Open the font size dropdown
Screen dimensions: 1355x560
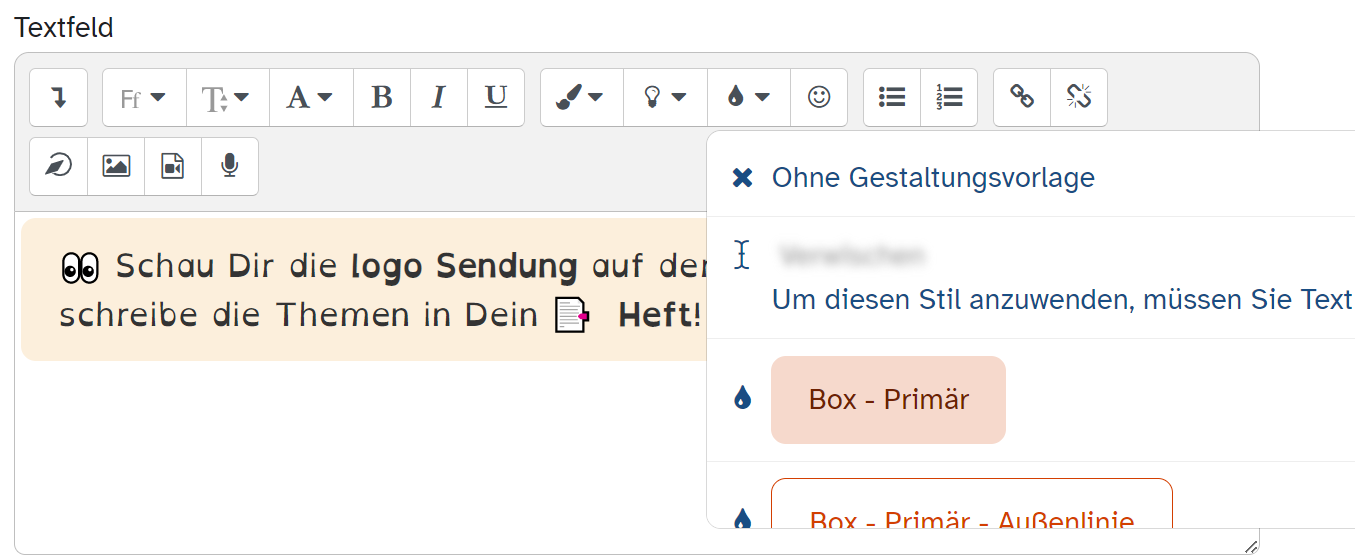[x=227, y=98]
